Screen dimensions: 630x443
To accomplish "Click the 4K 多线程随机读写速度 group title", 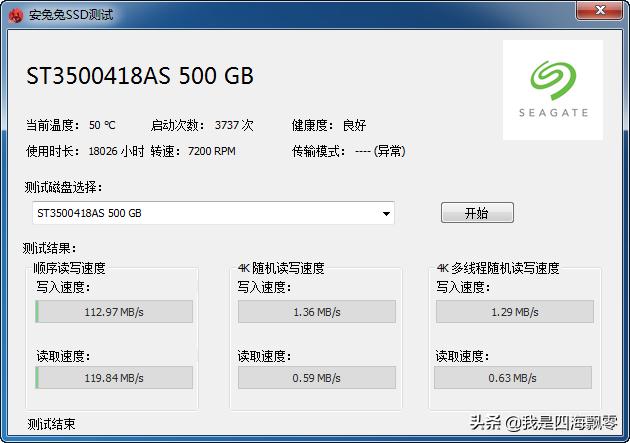I will [498, 268].
